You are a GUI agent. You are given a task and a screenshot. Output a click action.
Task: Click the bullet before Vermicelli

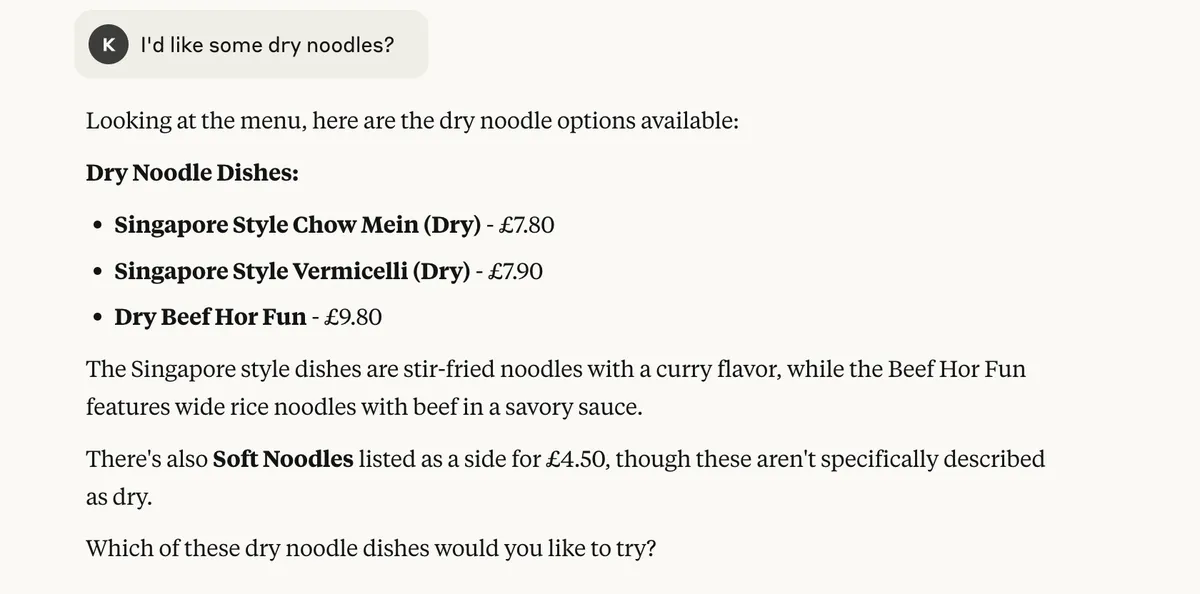tap(97, 272)
